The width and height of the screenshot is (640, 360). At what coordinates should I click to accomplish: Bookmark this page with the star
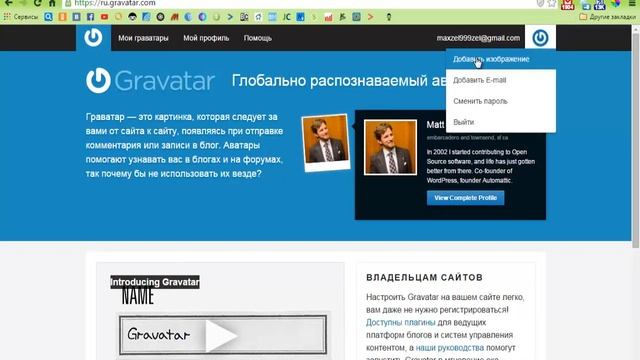(552, 3)
